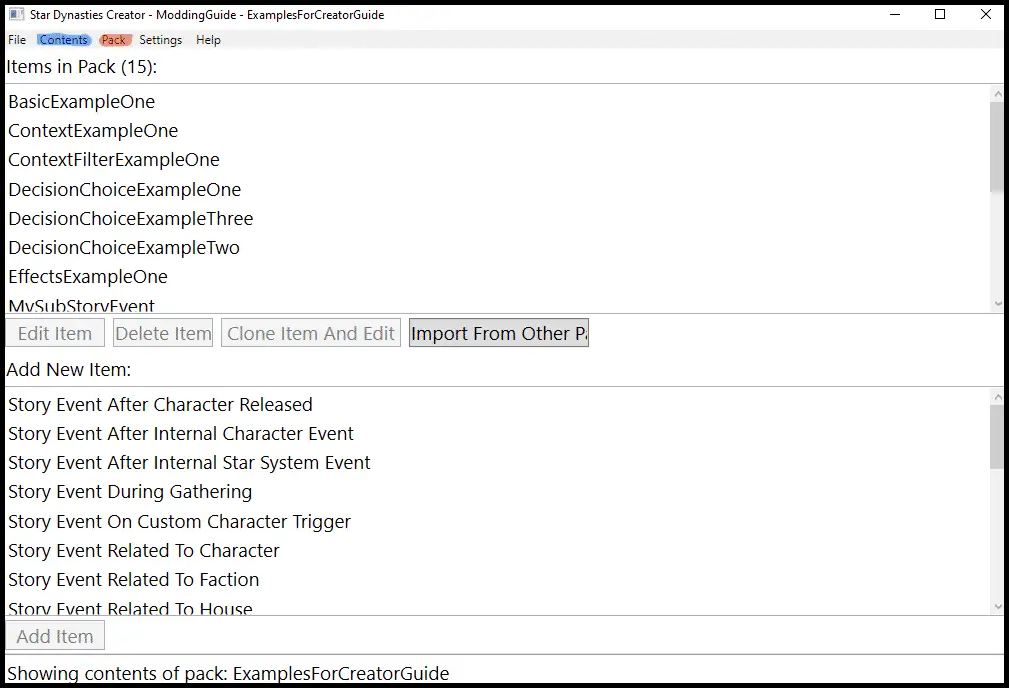This screenshot has width=1009, height=688.
Task: Open the Pack menu
Action: click(114, 40)
